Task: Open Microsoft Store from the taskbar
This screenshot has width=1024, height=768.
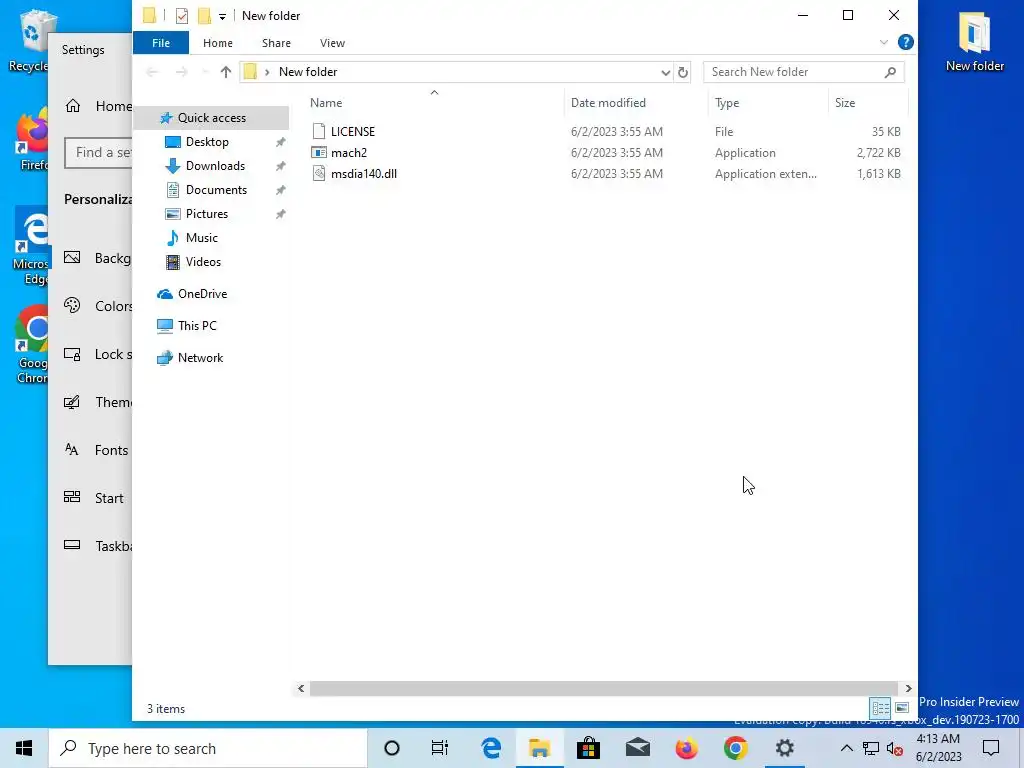Action: click(588, 748)
